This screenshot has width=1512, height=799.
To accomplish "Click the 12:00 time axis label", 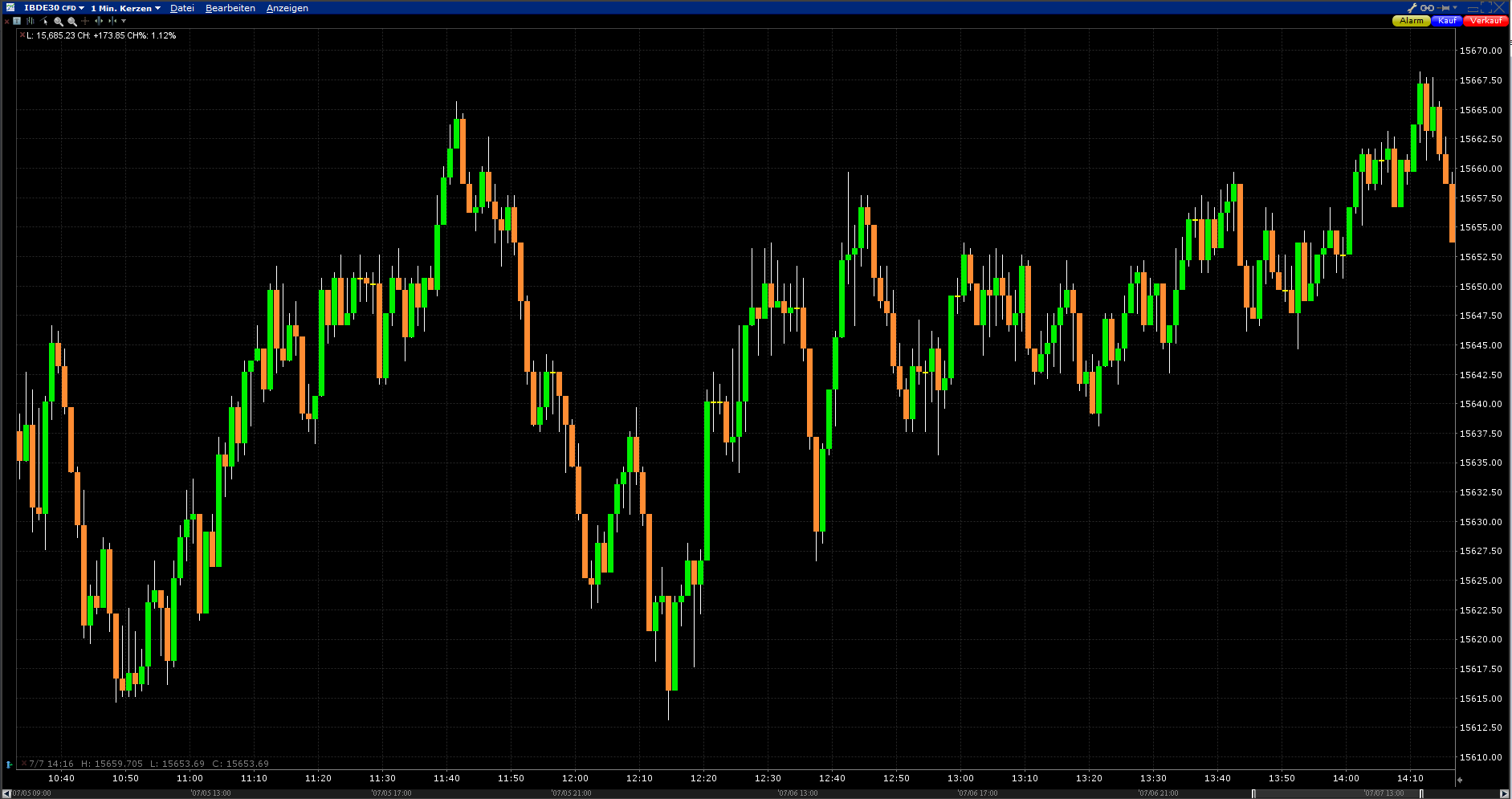I will point(575,778).
